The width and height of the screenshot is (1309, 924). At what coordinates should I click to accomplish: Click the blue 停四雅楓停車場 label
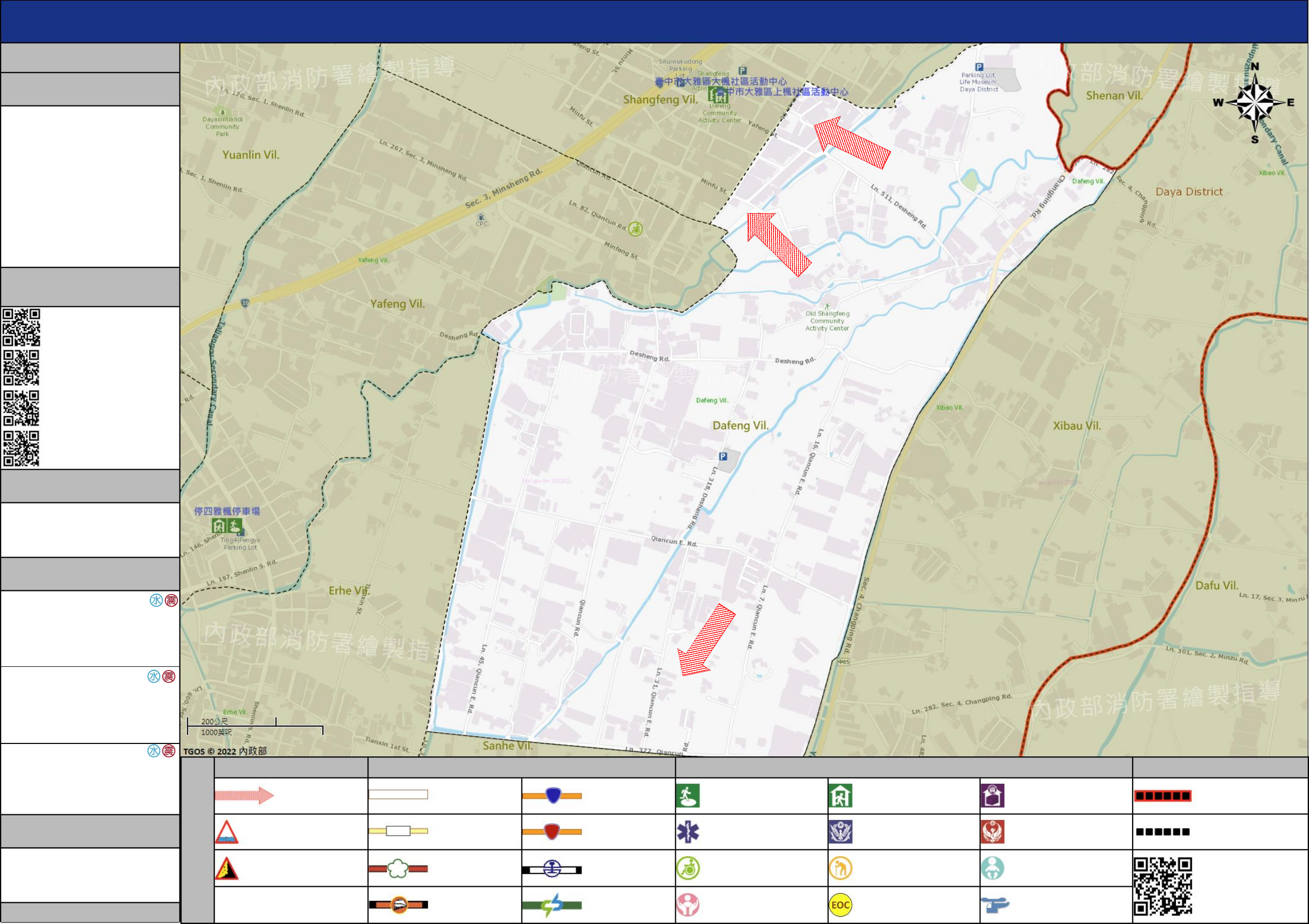click(227, 511)
